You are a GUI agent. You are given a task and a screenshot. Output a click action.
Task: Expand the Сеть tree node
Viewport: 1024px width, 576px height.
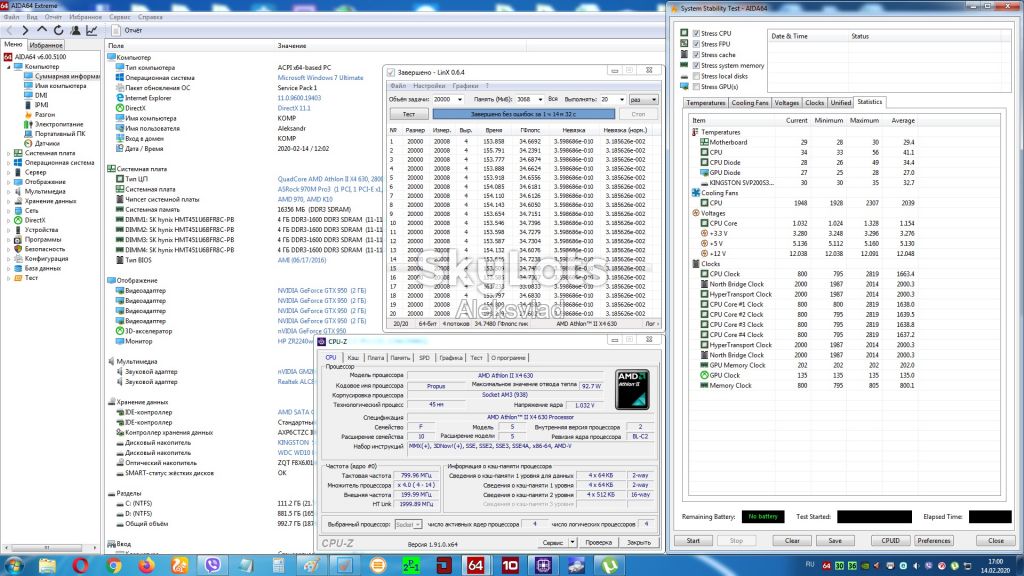click(x=9, y=210)
